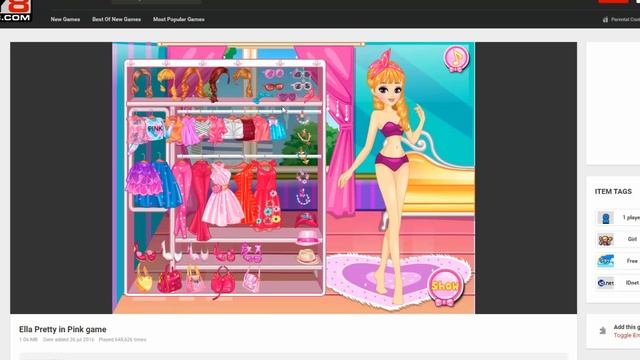This screenshot has width=640, height=360.
Task: Choose the gold chain necklace
Action: 303,137
